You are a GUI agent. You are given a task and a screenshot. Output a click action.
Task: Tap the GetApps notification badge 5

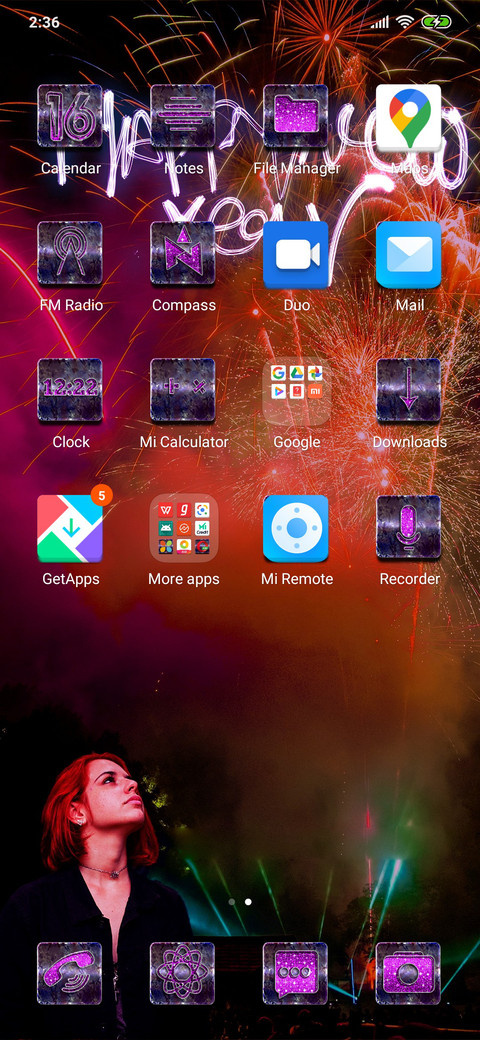click(102, 495)
